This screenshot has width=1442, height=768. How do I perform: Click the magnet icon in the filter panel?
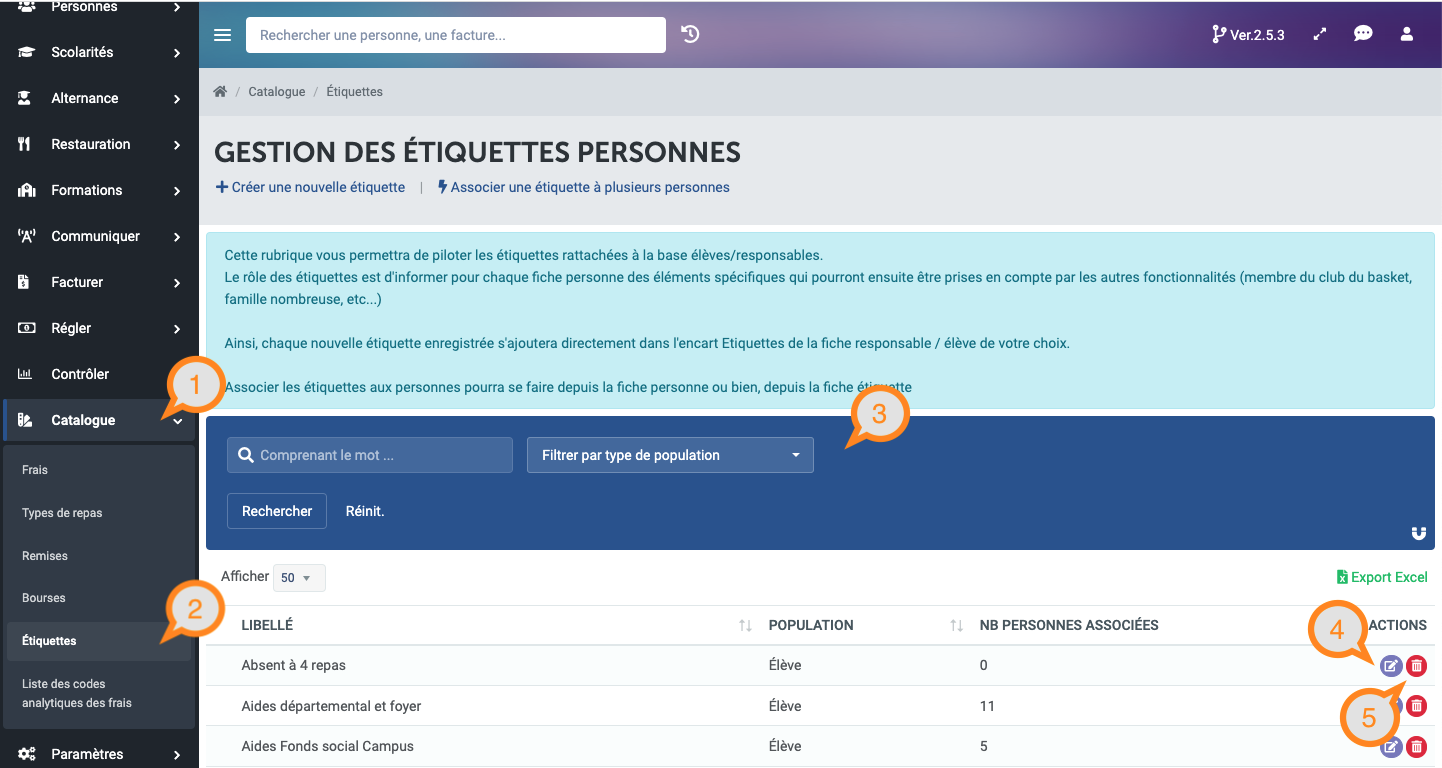1419,533
